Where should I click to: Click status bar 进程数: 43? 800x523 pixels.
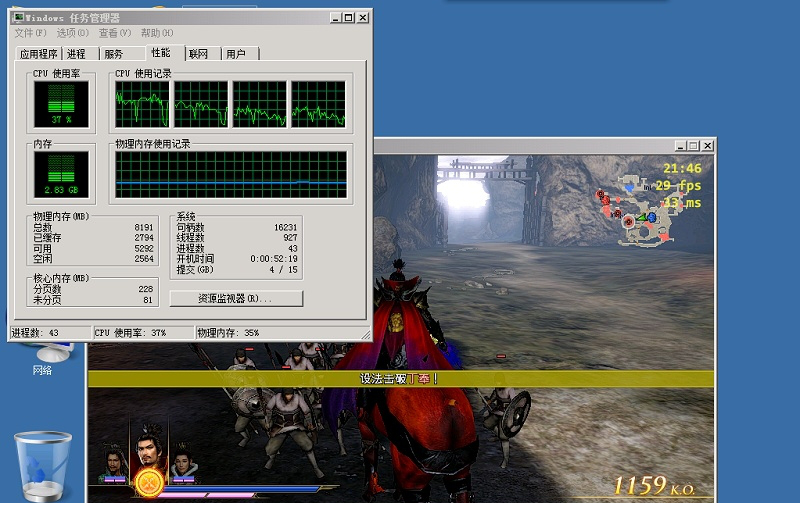coord(51,333)
